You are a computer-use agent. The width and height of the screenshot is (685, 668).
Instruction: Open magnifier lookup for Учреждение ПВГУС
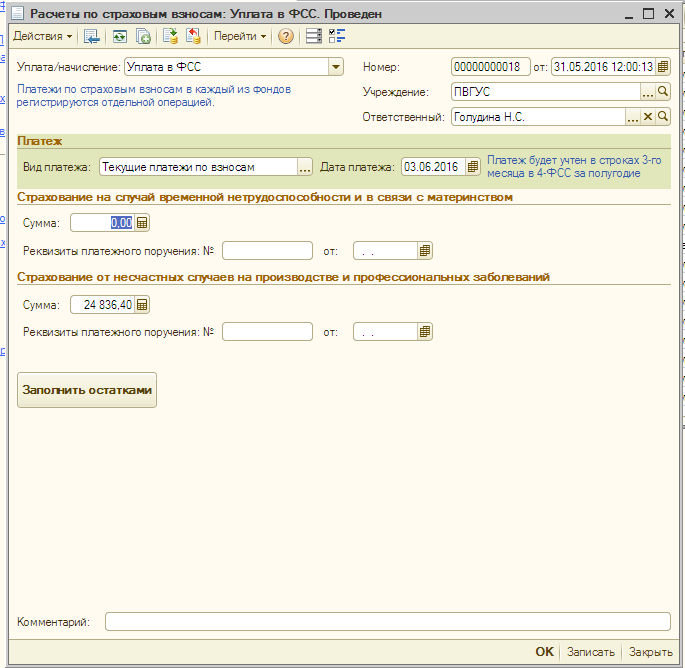tap(662, 92)
